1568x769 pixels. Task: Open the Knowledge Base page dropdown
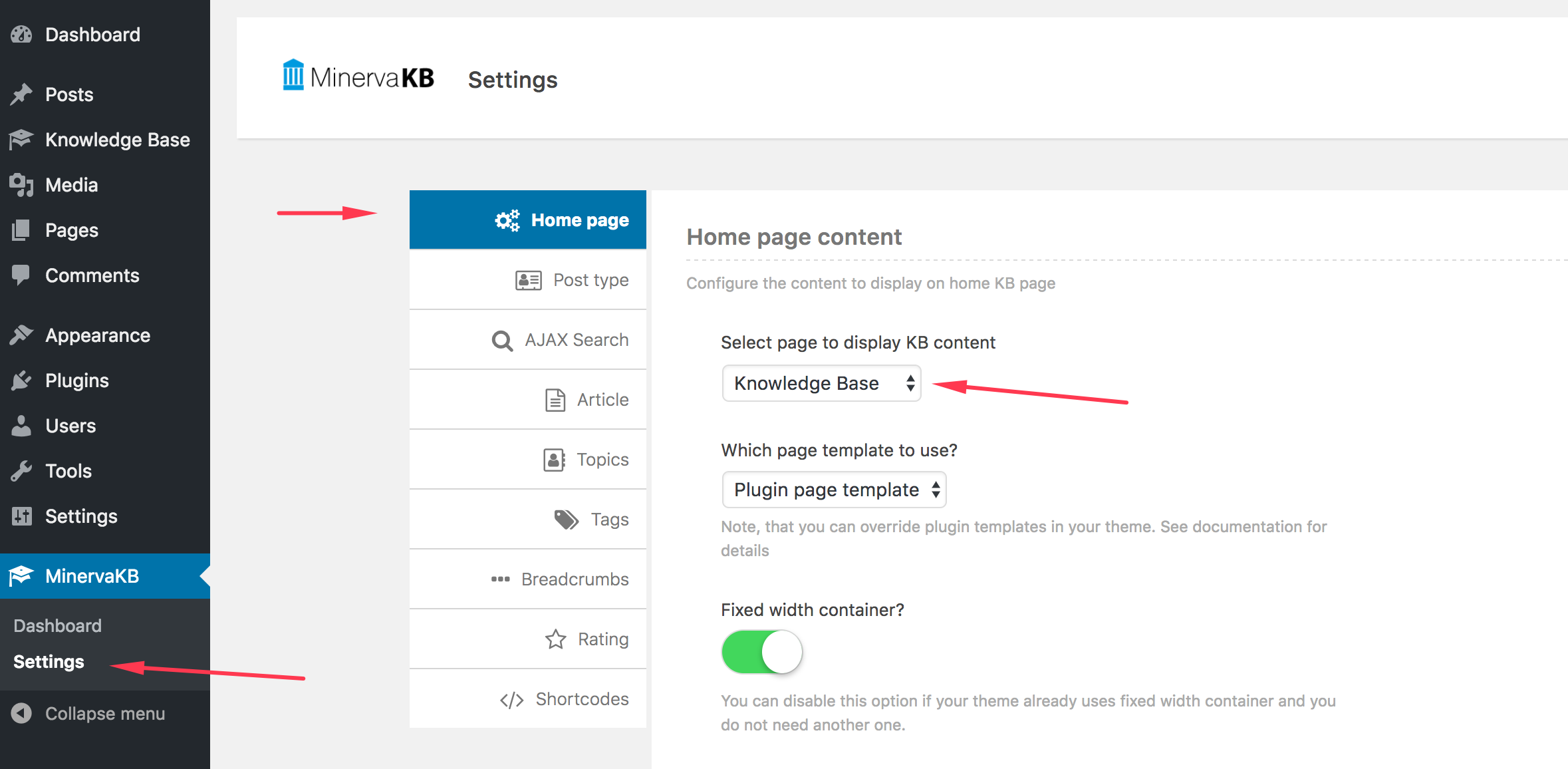tap(821, 383)
